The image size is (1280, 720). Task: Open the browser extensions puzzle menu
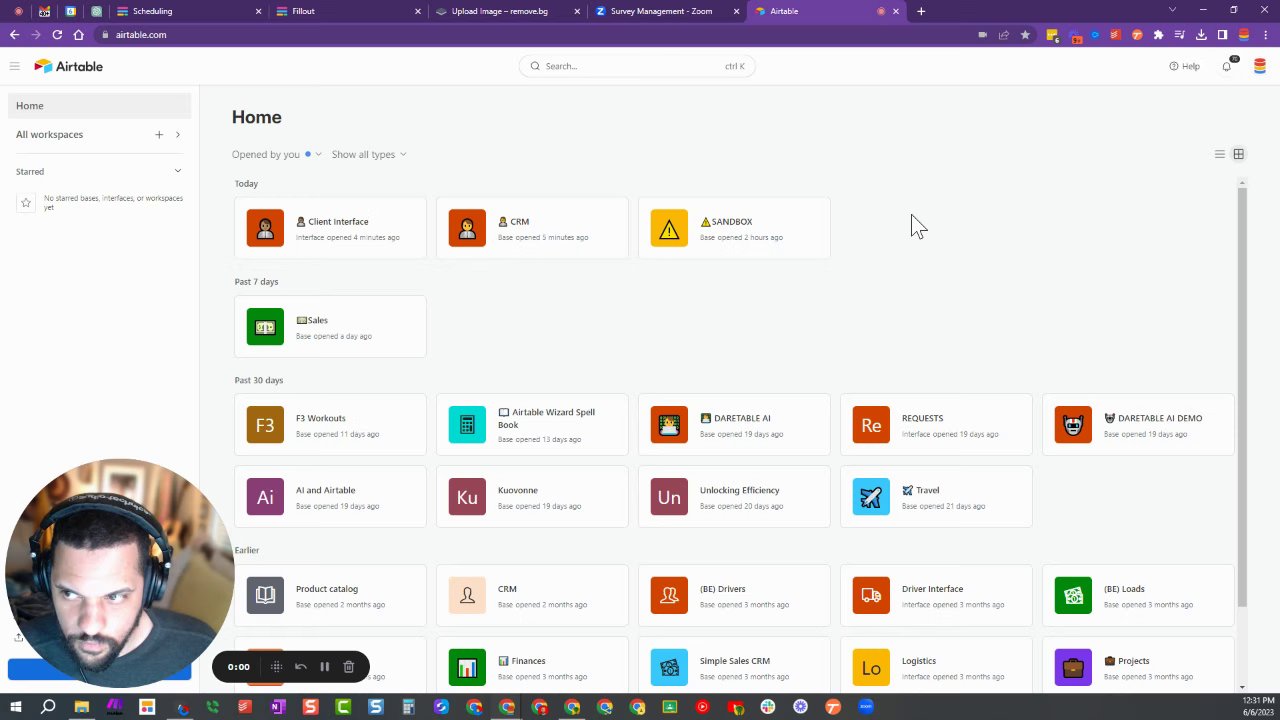pyautogui.click(x=1158, y=35)
